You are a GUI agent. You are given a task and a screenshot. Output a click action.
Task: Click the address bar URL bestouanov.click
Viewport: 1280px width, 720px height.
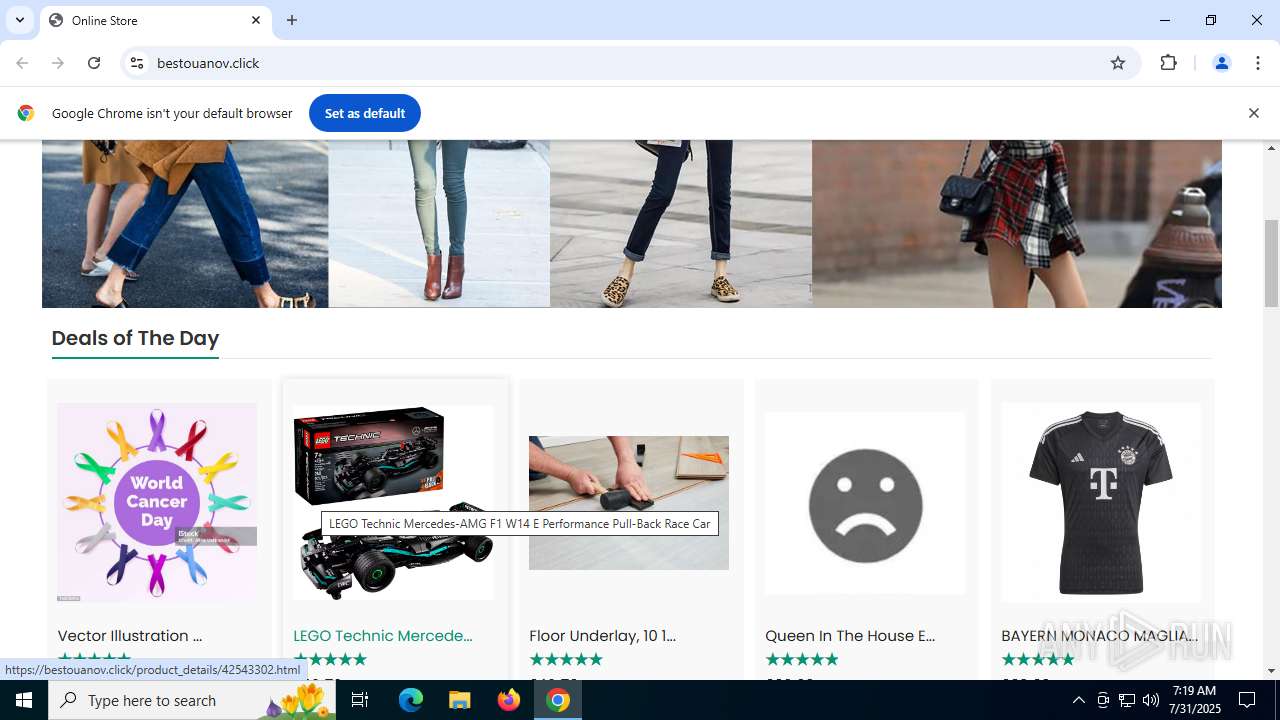pos(208,63)
